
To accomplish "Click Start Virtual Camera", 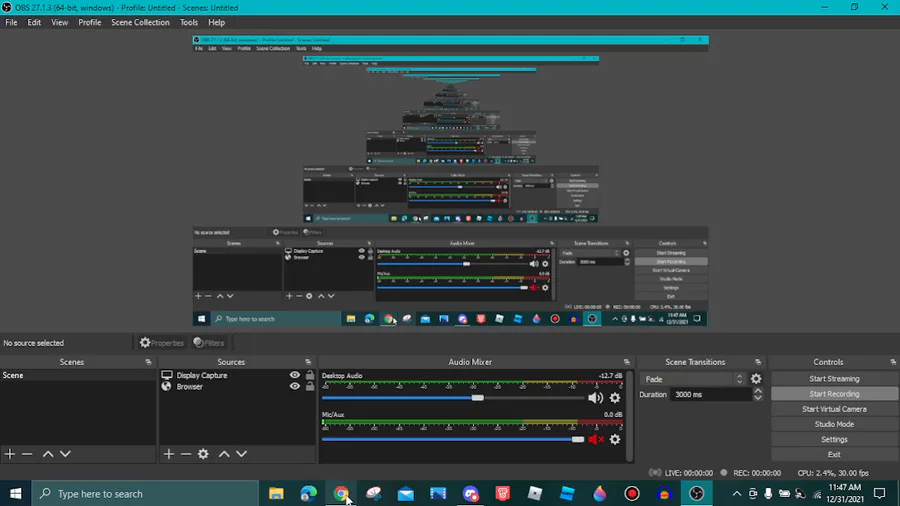I will point(834,409).
